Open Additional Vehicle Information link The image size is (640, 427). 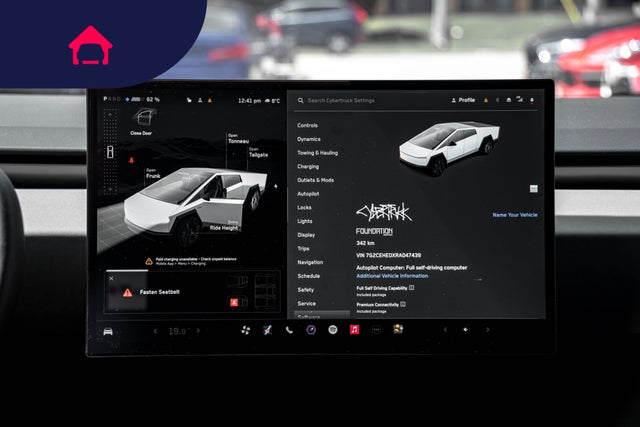point(392,276)
